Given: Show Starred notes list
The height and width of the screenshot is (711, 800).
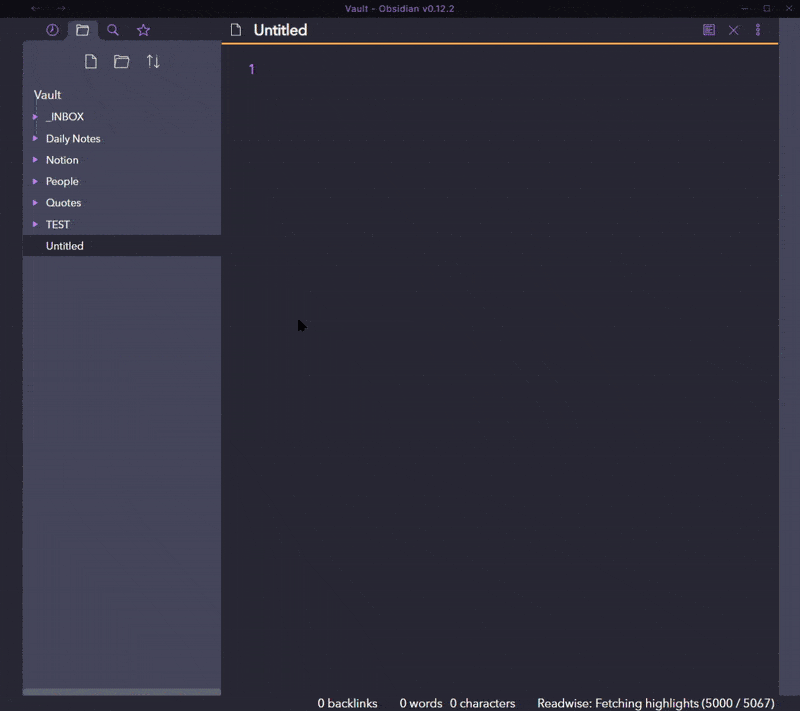Looking at the screenshot, I should [143, 30].
